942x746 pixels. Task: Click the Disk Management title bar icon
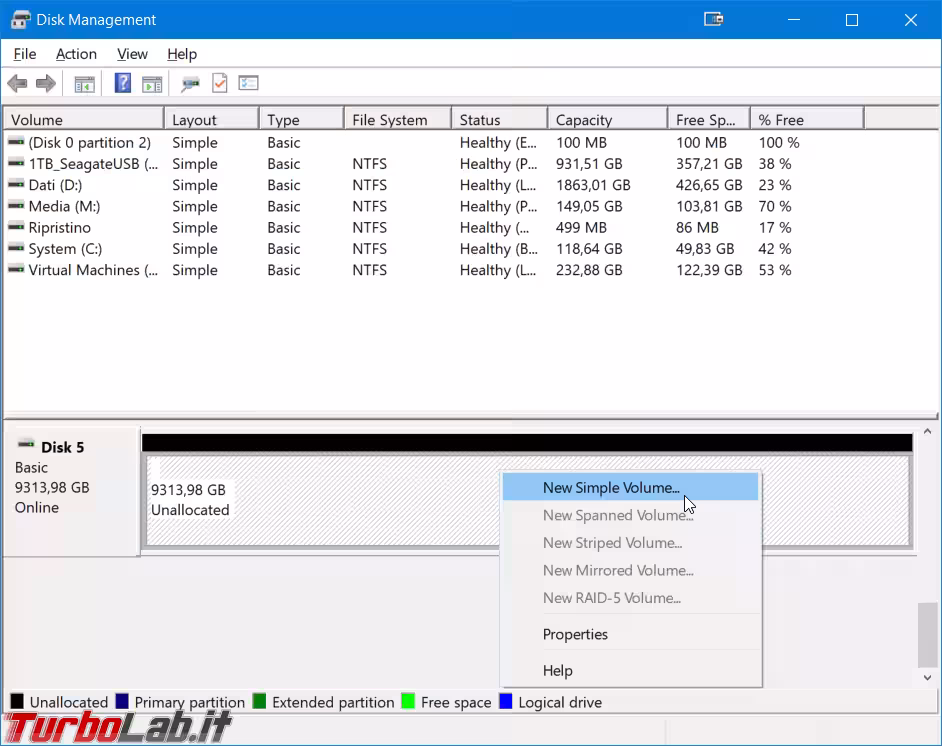[x=19, y=19]
